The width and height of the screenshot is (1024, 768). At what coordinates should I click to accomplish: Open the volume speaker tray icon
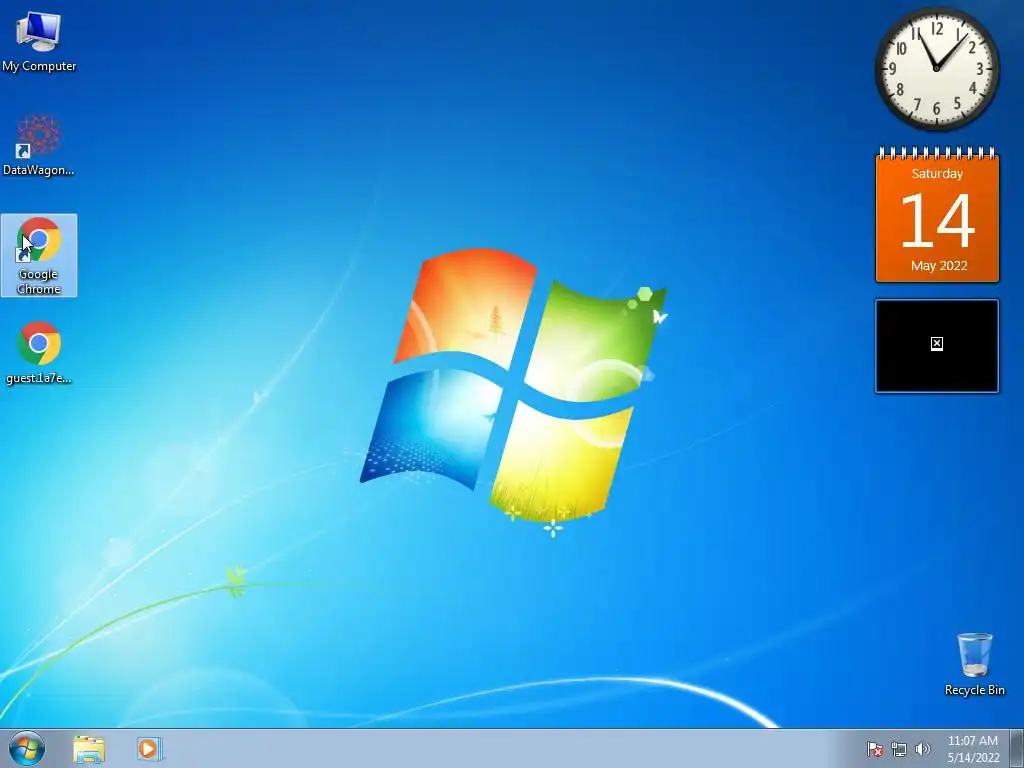click(923, 749)
